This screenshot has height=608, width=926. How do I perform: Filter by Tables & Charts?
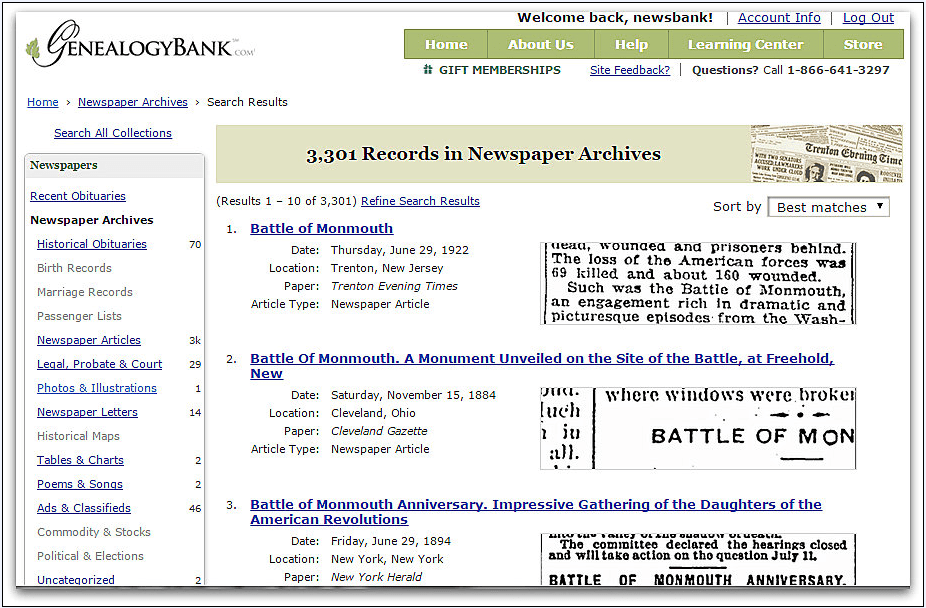click(80, 460)
